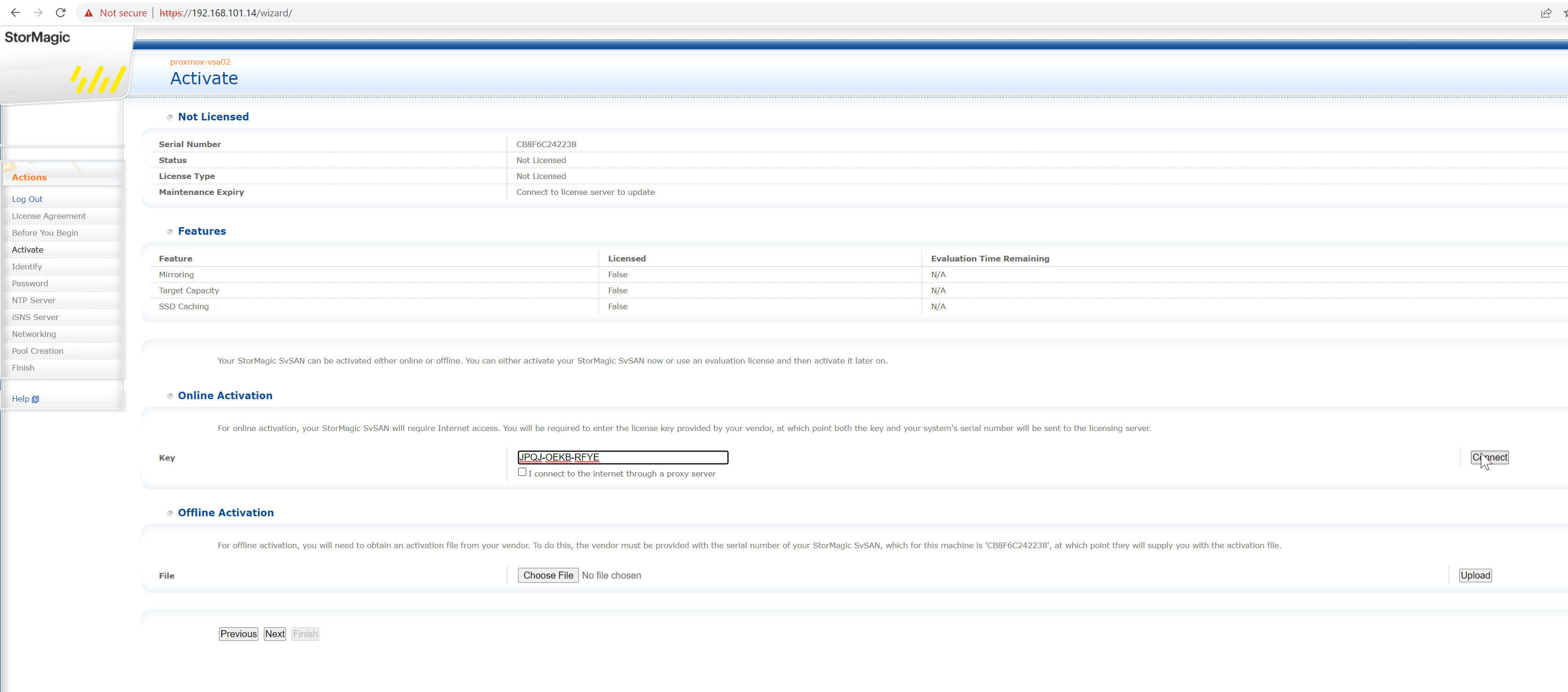Collapse the Not Licensed section bullet
The height and width of the screenshot is (692, 1568).
[x=170, y=118]
